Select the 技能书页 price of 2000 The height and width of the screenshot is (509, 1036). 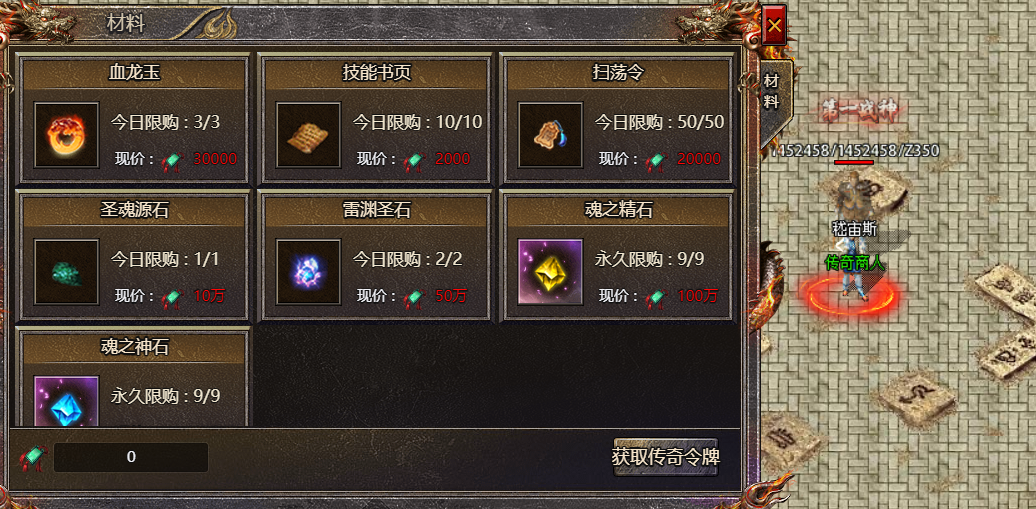[453, 159]
